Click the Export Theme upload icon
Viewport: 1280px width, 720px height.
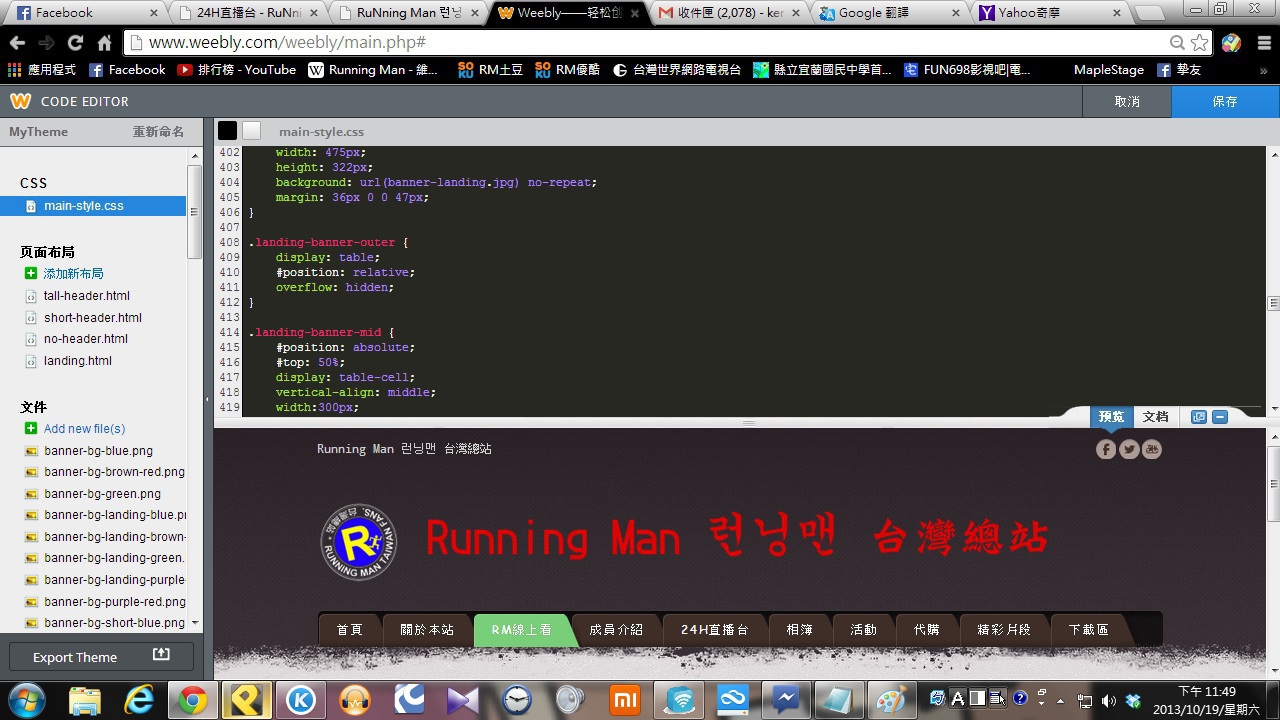[160, 655]
